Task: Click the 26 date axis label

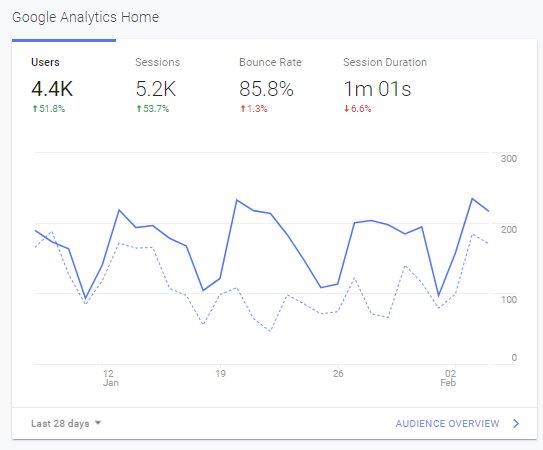Action: coord(338,373)
